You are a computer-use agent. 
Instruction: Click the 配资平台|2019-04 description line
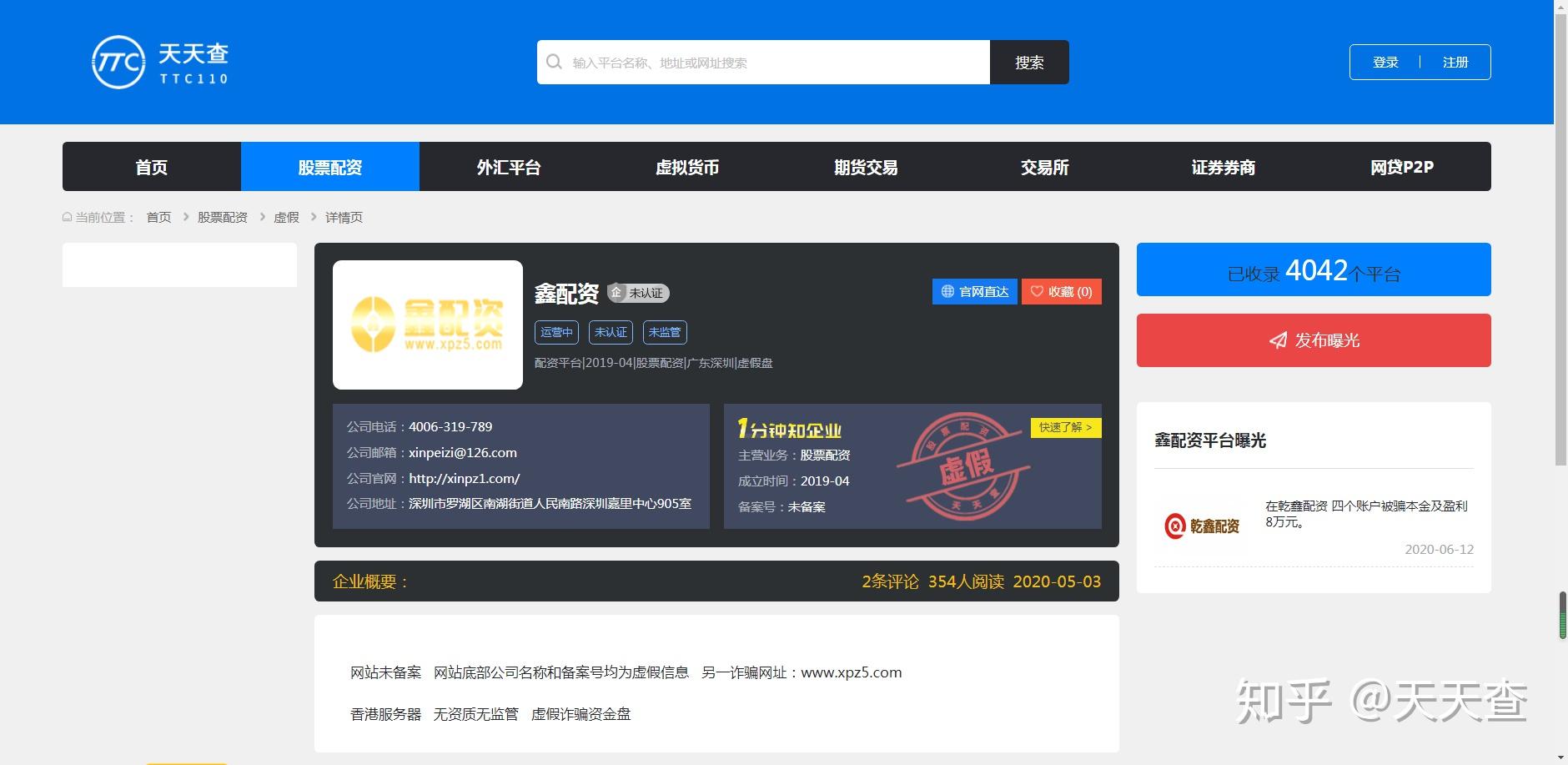pyautogui.click(x=654, y=363)
